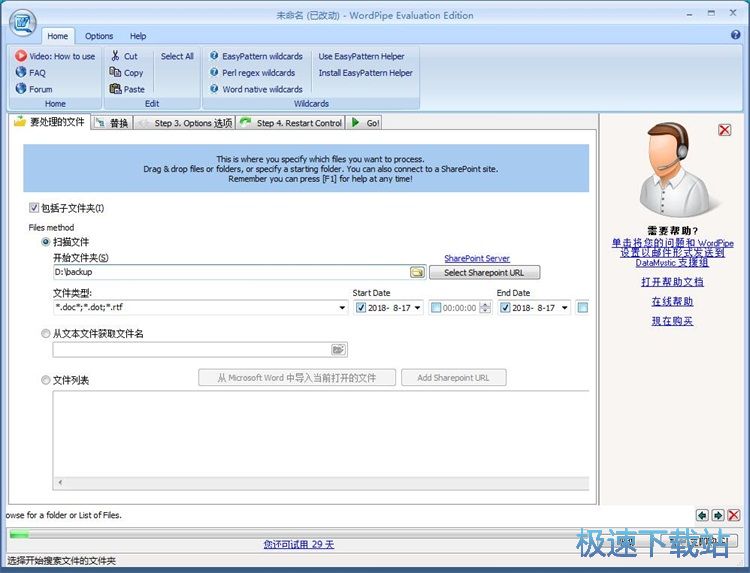
Task: Click the Start Date field showing 2018- 8-17
Action: (389, 308)
